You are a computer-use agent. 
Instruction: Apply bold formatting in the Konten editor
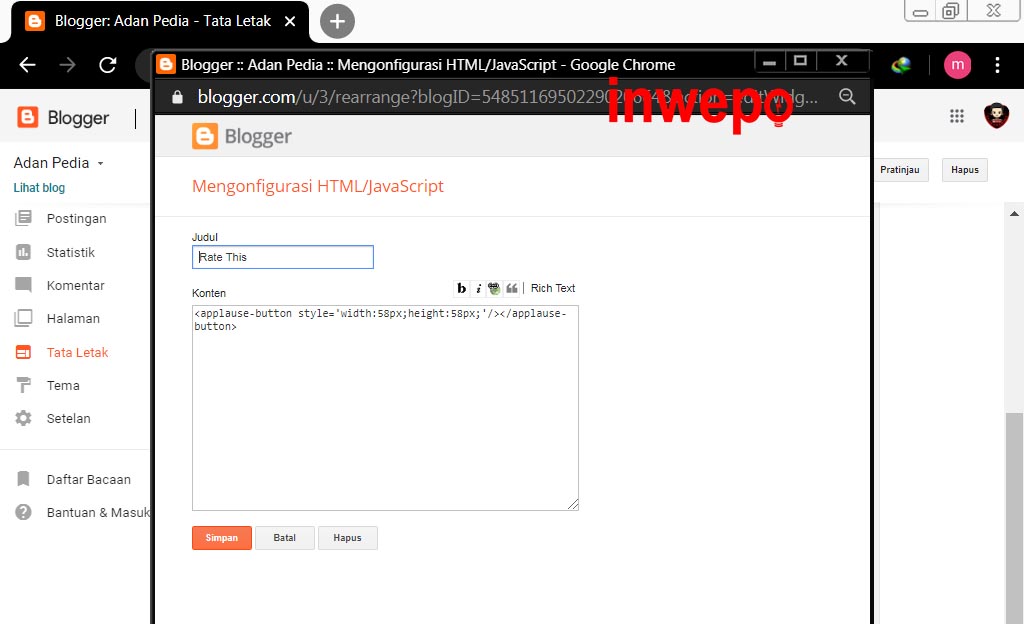(462, 289)
